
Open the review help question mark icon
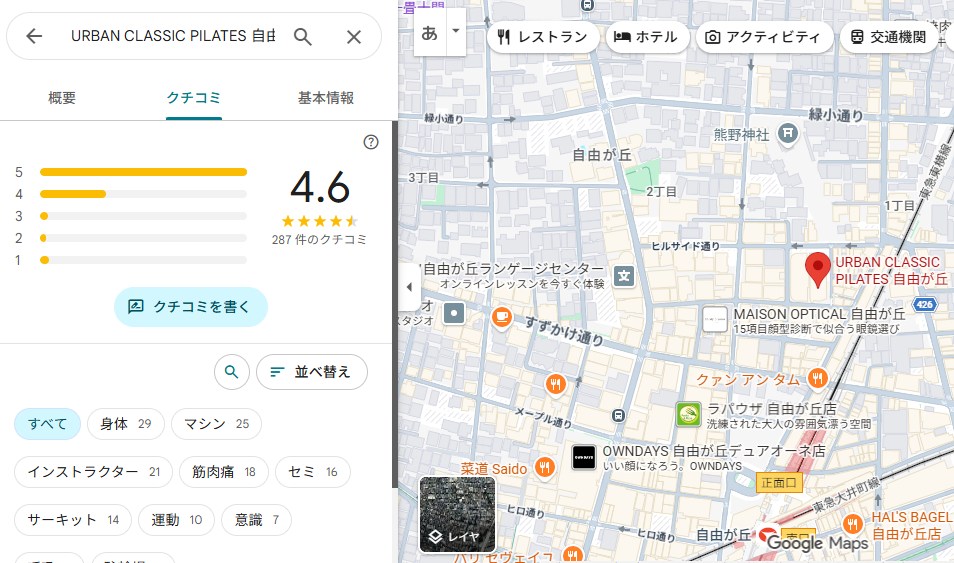(371, 142)
